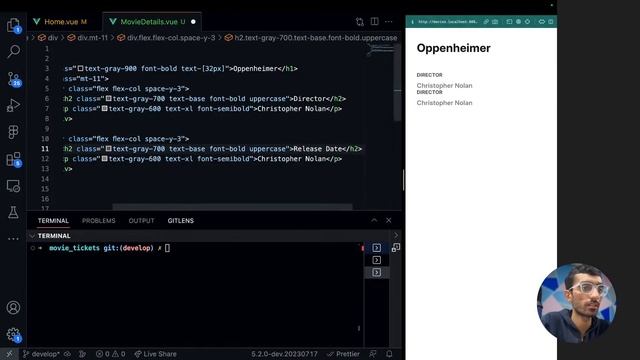This screenshot has width=640, height=360.
Task: Open the PROBLEMS panel tab
Action: pyautogui.click(x=98, y=220)
